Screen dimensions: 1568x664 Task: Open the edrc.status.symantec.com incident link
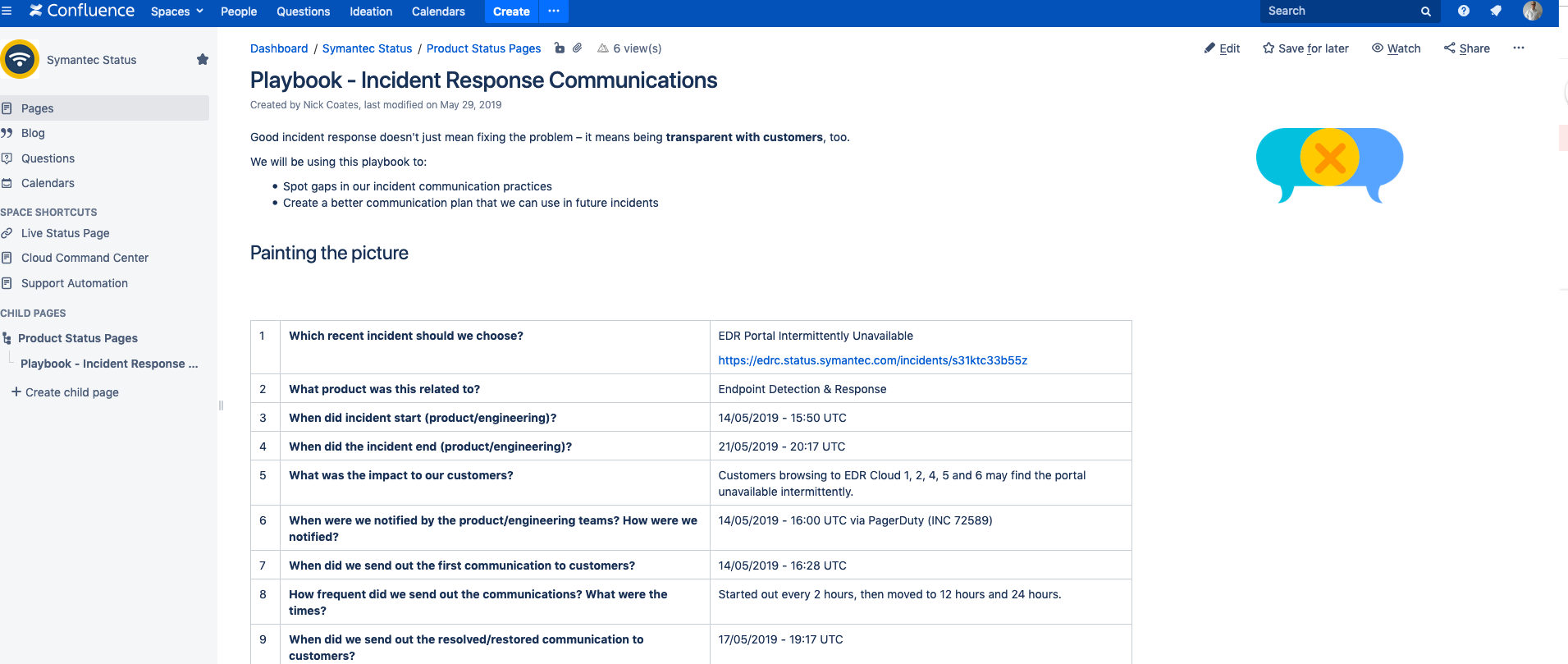point(872,360)
